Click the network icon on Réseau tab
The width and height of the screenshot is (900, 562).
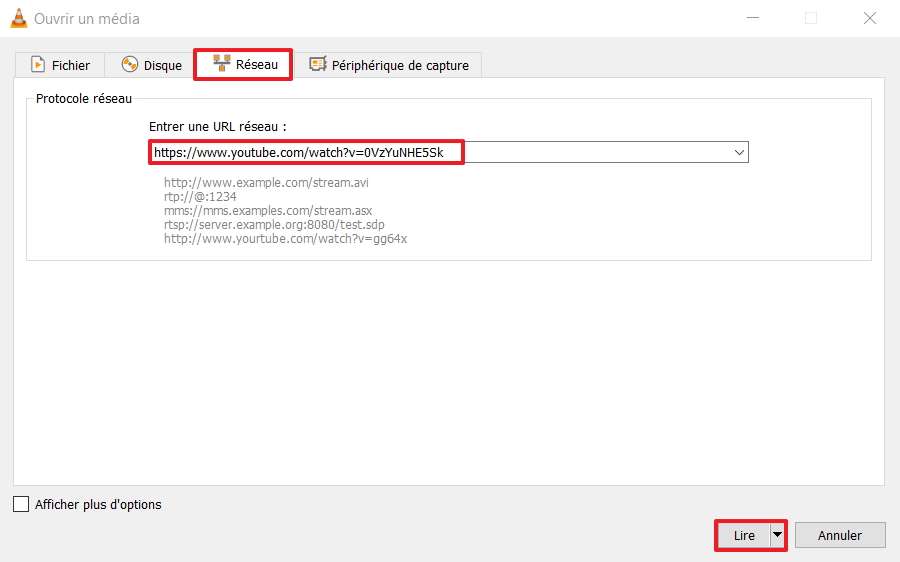point(222,65)
